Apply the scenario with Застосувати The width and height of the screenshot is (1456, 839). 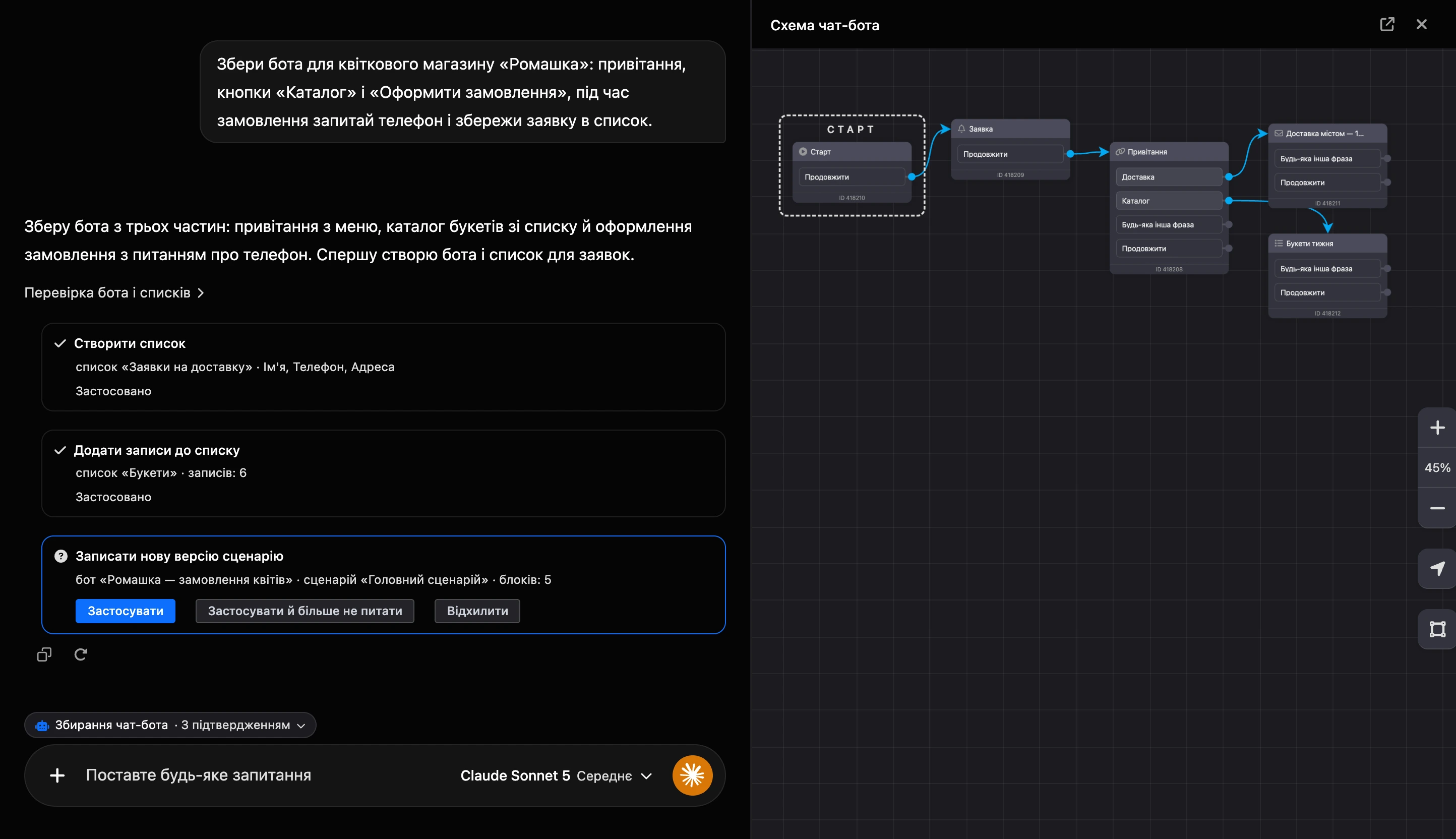[x=125, y=611]
